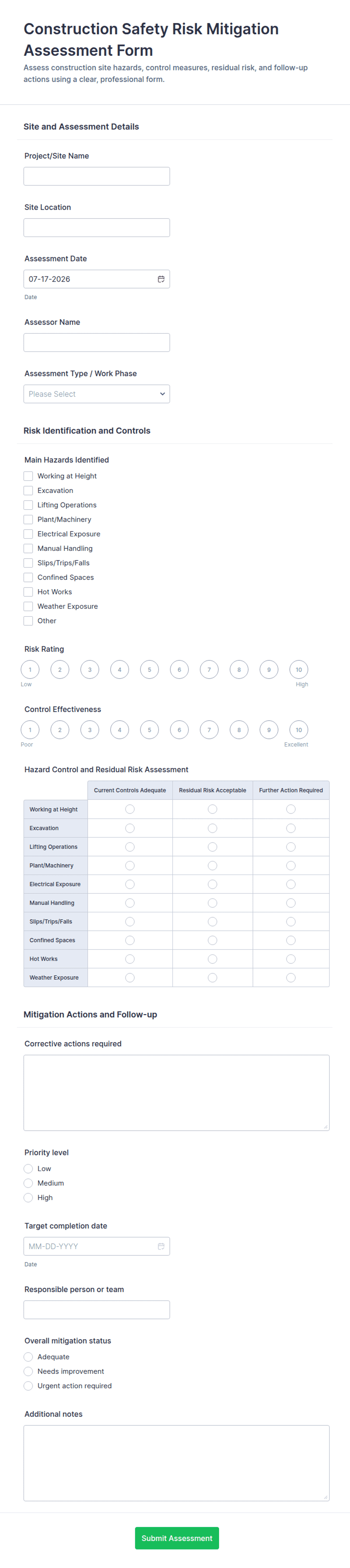Open the Target completion date calendar icon
The image size is (350, 1568).
161,1246
